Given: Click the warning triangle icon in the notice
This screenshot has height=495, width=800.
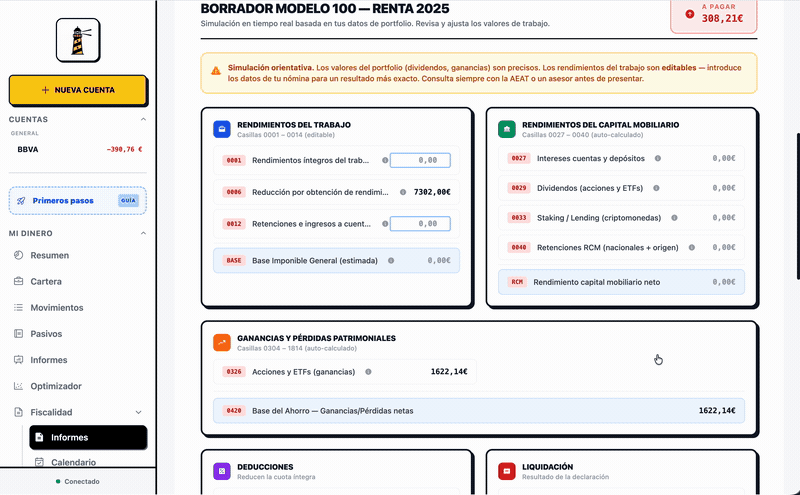Looking at the screenshot, I should [216, 71].
